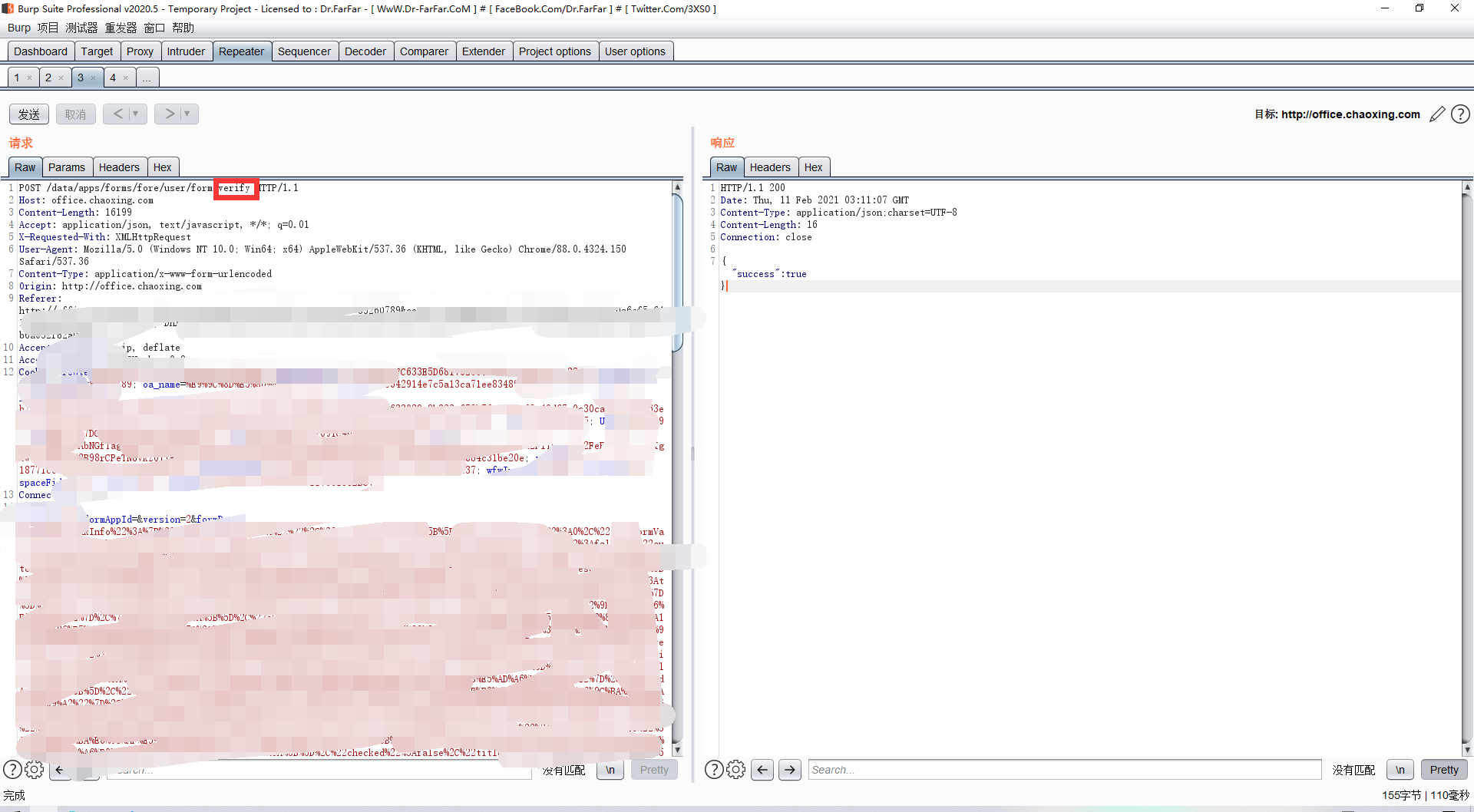Screen dimensions: 1474x812
Task: Go to previous response search match arrow
Action: pyautogui.click(x=762, y=770)
